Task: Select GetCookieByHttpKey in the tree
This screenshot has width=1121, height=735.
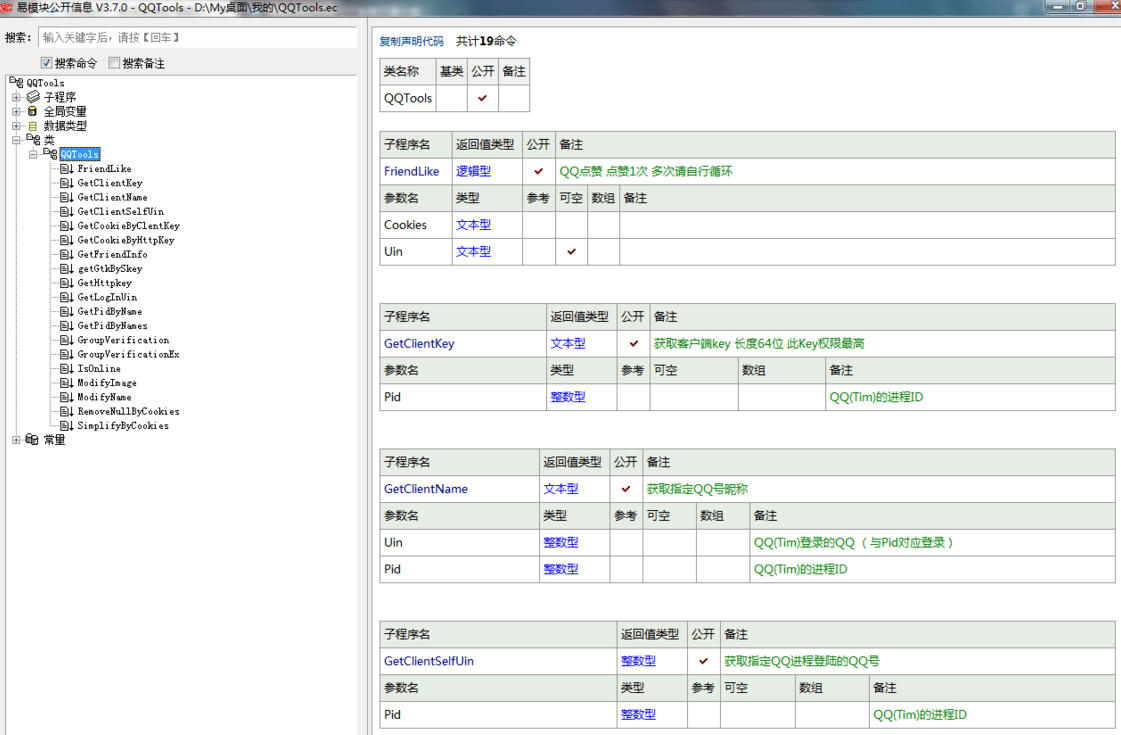Action: pyautogui.click(x=126, y=240)
